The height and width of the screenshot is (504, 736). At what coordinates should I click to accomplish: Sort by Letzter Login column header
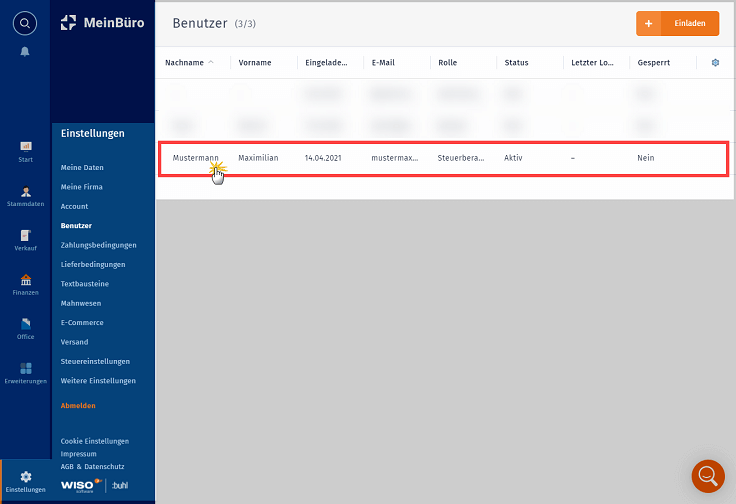click(592, 62)
